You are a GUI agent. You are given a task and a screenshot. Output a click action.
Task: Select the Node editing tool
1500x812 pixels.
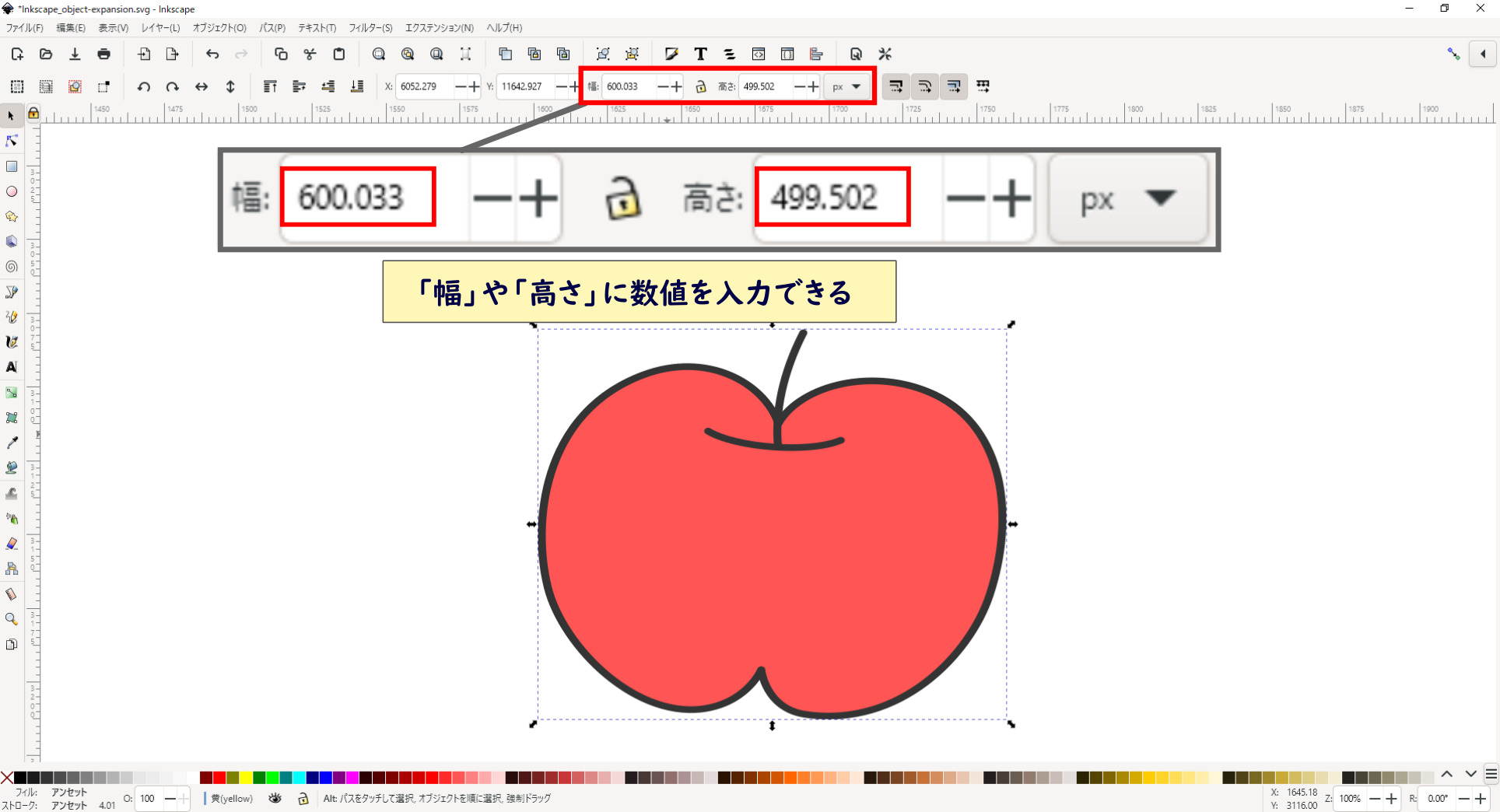(12, 141)
